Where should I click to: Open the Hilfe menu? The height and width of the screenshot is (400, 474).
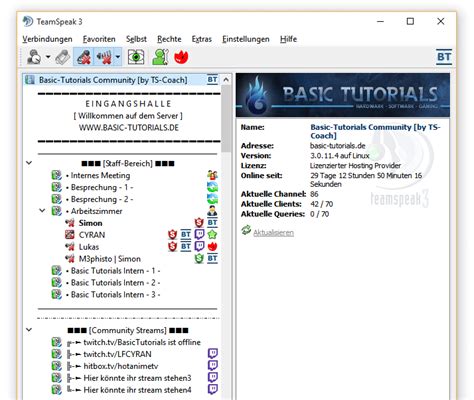tap(288, 39)
